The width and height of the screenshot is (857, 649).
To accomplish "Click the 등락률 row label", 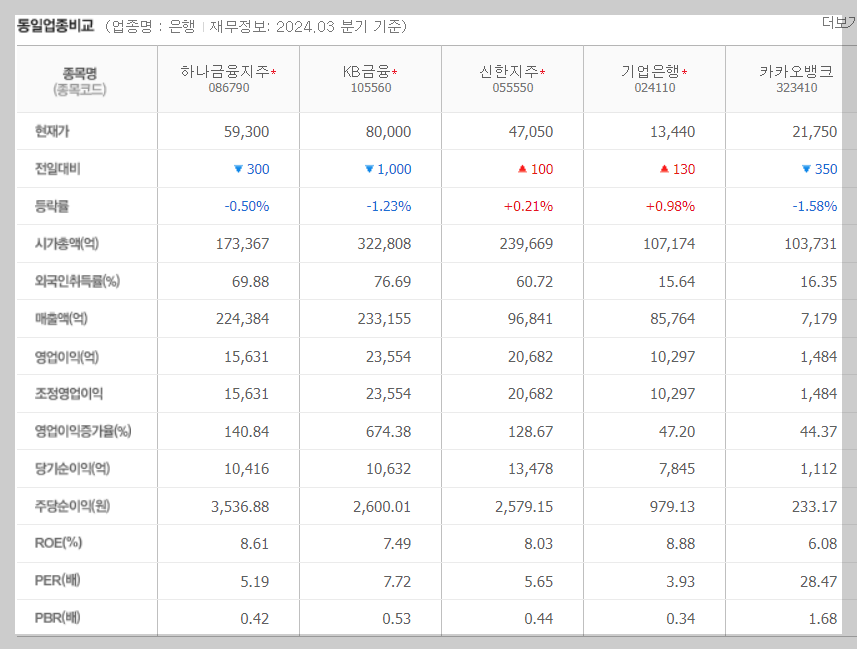I will tap(52, 206).
